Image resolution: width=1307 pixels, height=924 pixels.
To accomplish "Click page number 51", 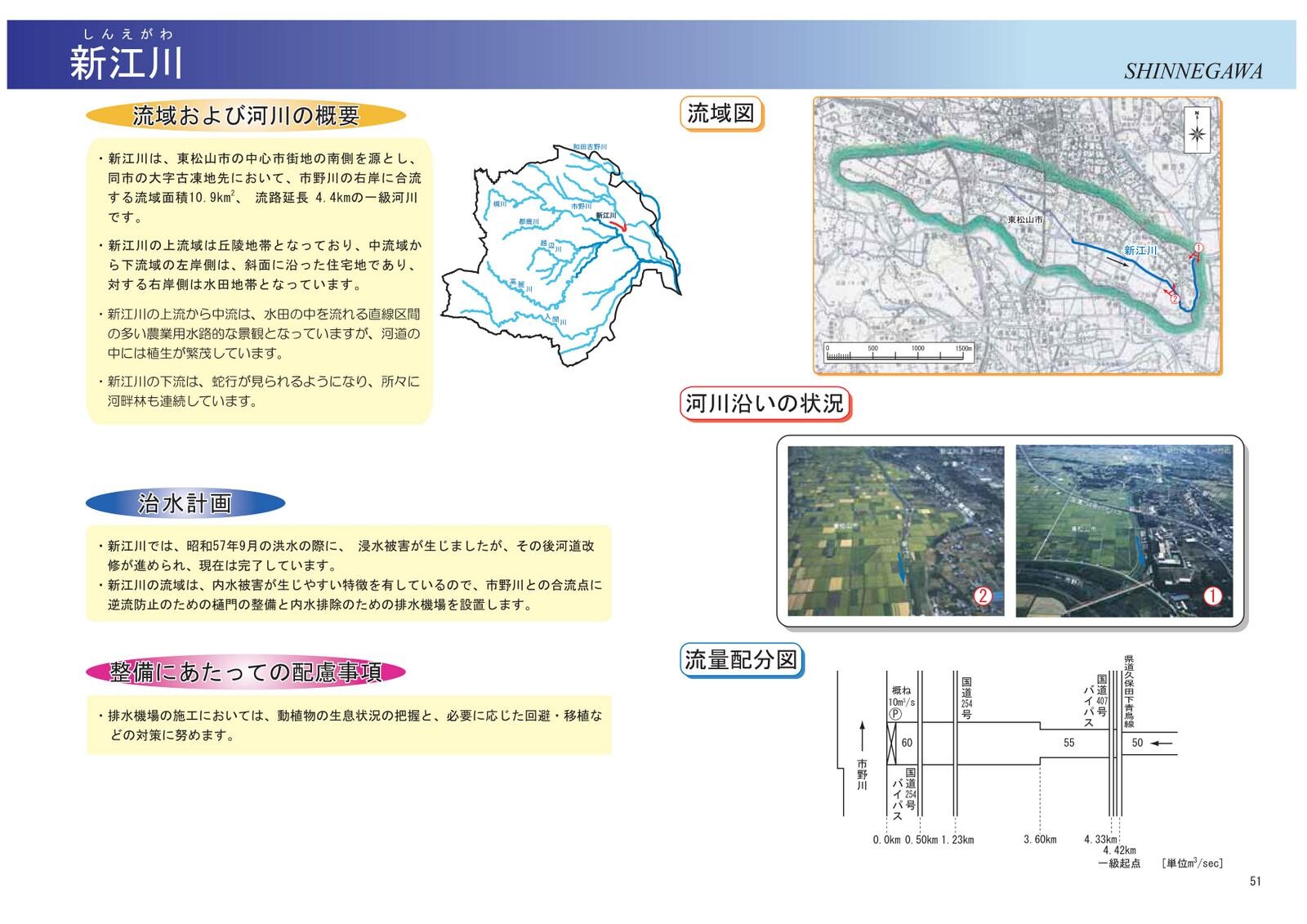I will click(1256, 882).
